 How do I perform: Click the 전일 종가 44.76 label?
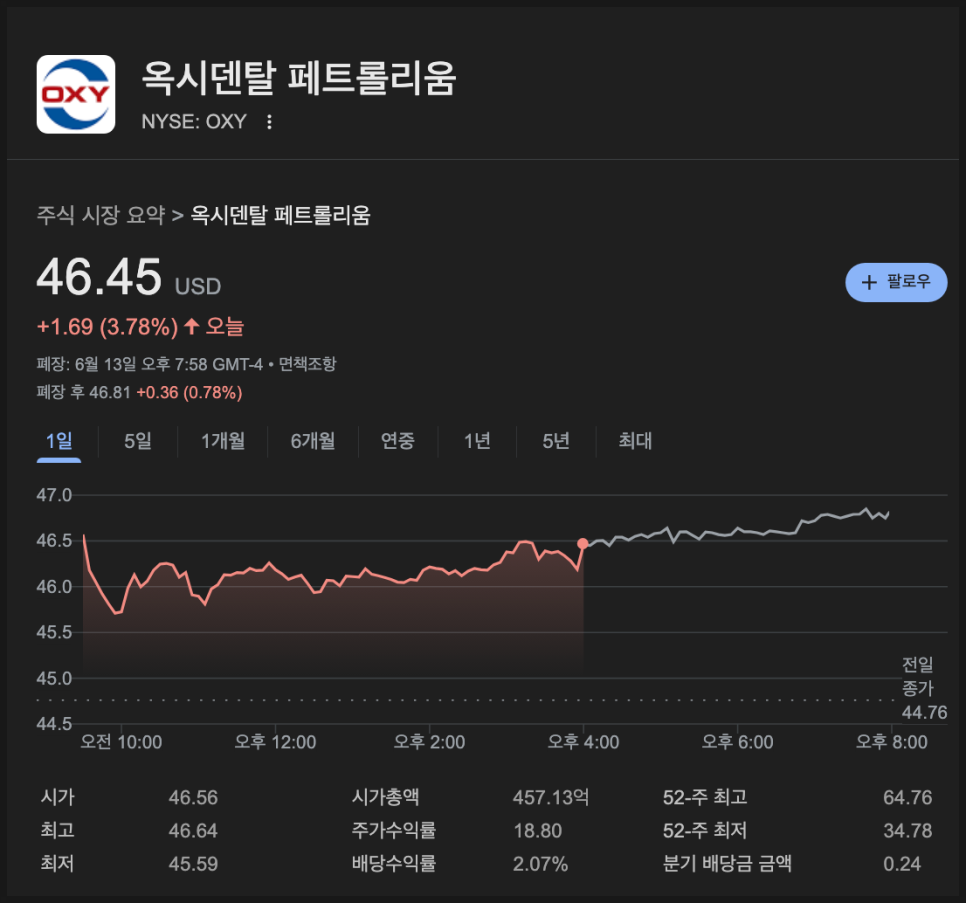coord(924,689)
